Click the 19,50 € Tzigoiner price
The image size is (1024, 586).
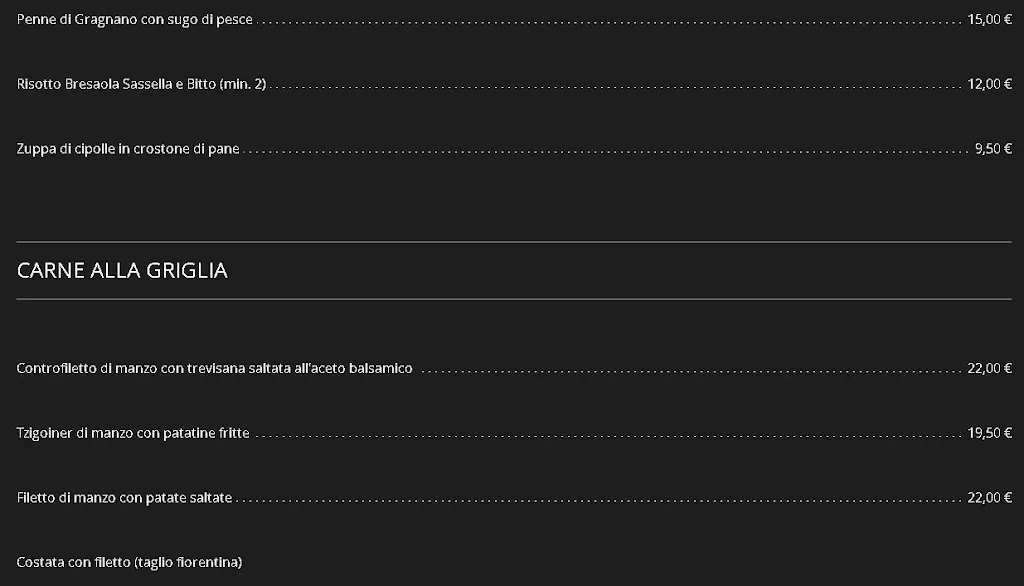(x=989, y=433)
